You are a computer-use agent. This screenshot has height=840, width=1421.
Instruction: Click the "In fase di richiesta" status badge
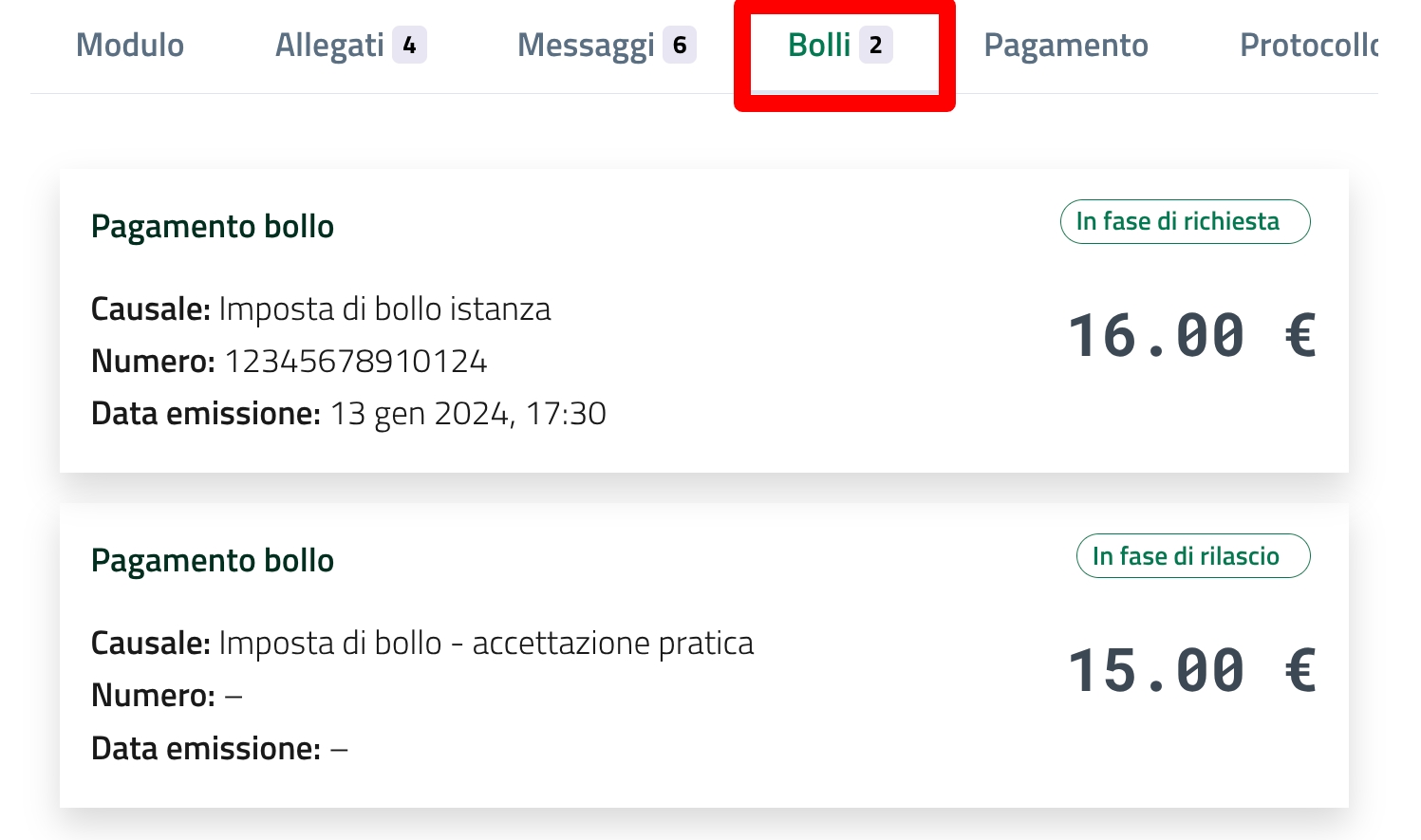(1185, 221)
